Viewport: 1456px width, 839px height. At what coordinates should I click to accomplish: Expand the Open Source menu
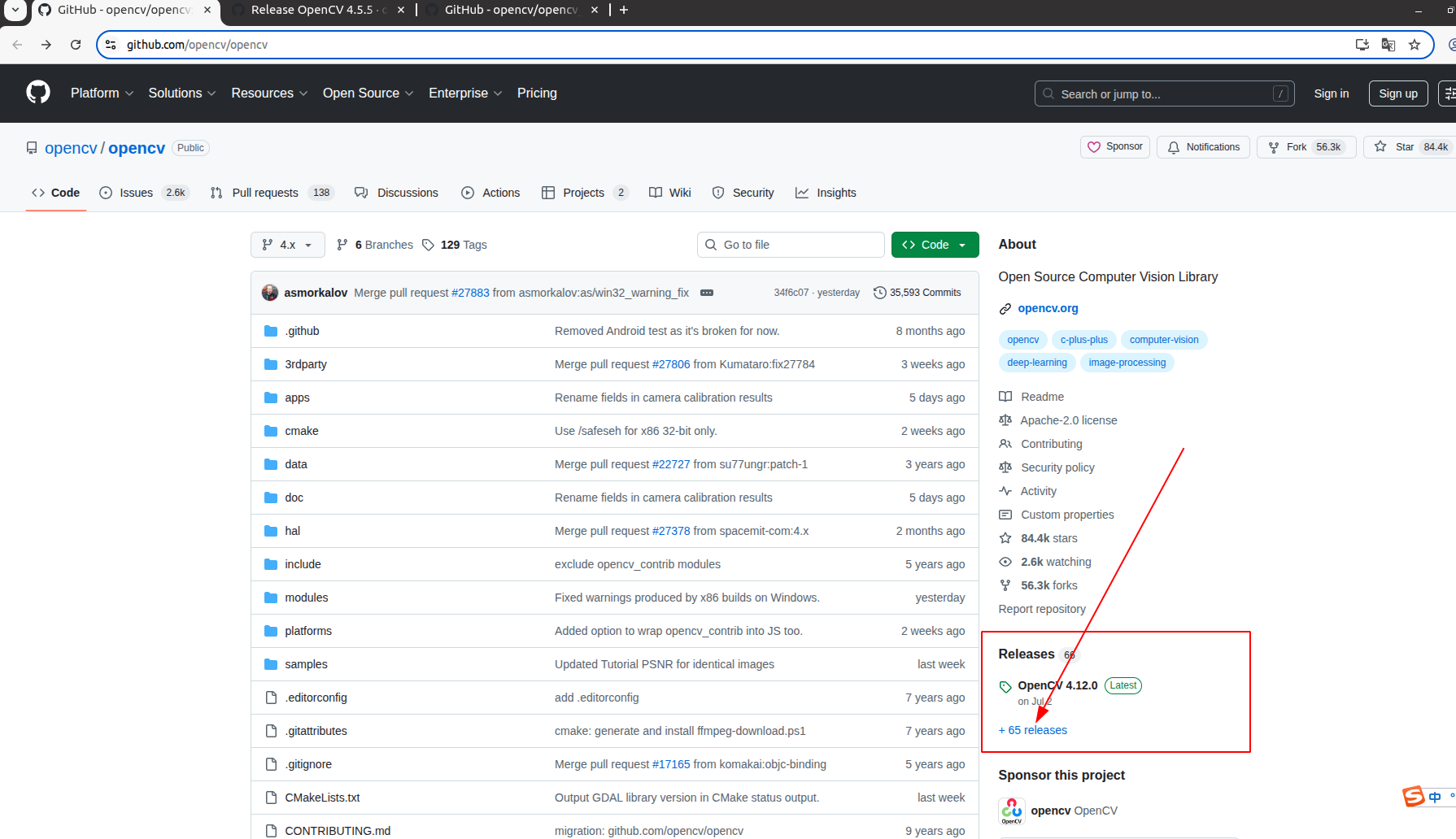368,93
